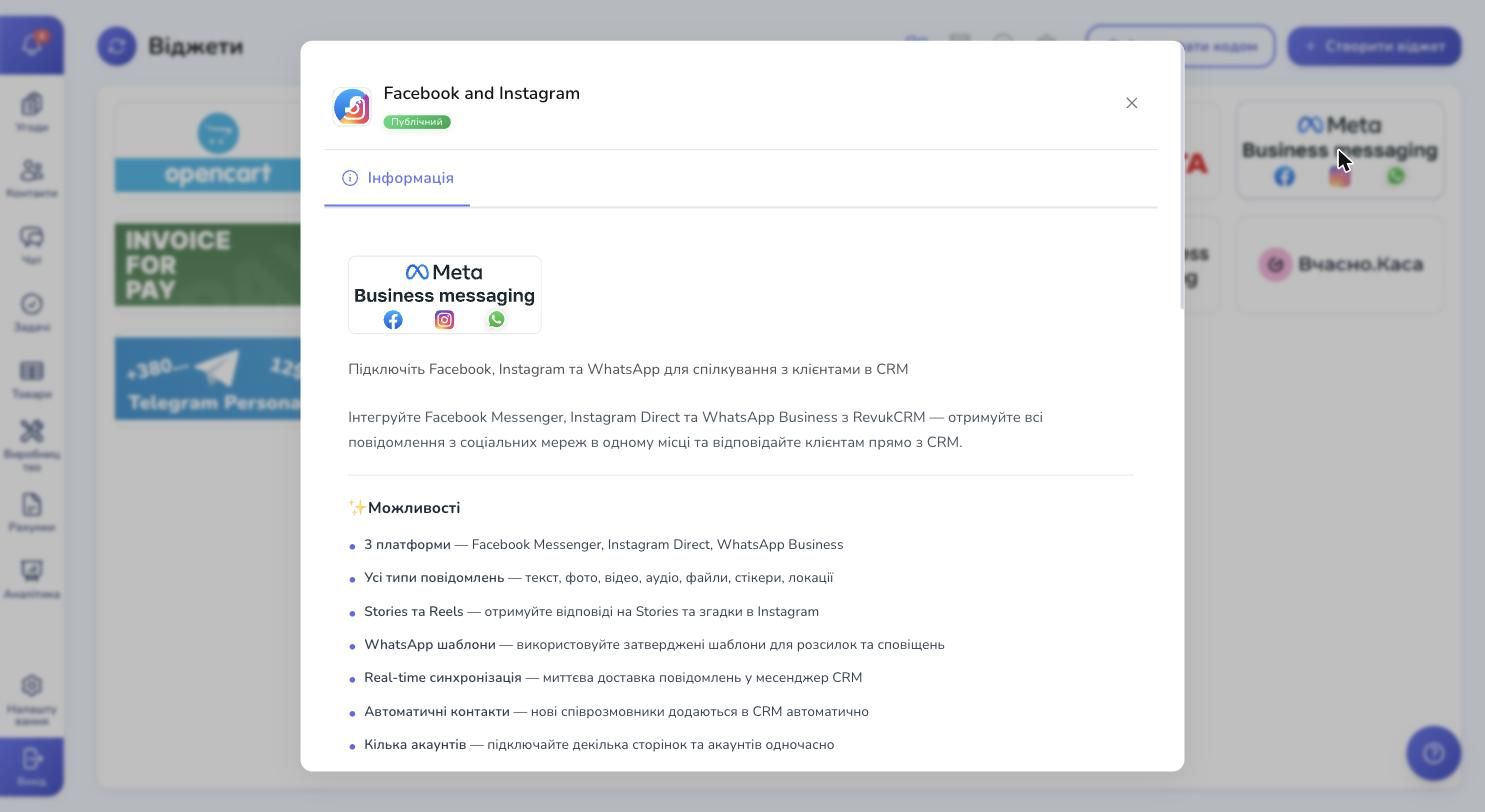
Task: Click the 'Автоматичні контакти' feature line
Action: pyautogui.click(x=616, y=712)
